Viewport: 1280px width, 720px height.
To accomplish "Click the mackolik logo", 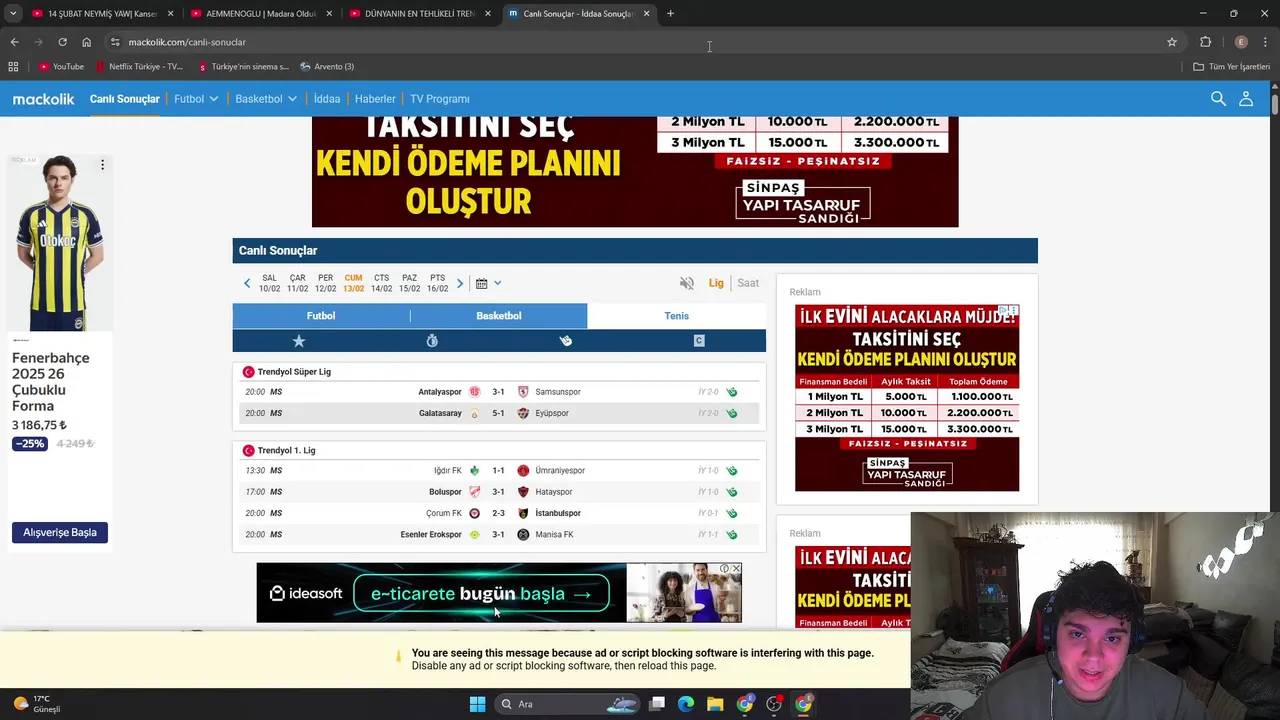I will click(44, 99).
